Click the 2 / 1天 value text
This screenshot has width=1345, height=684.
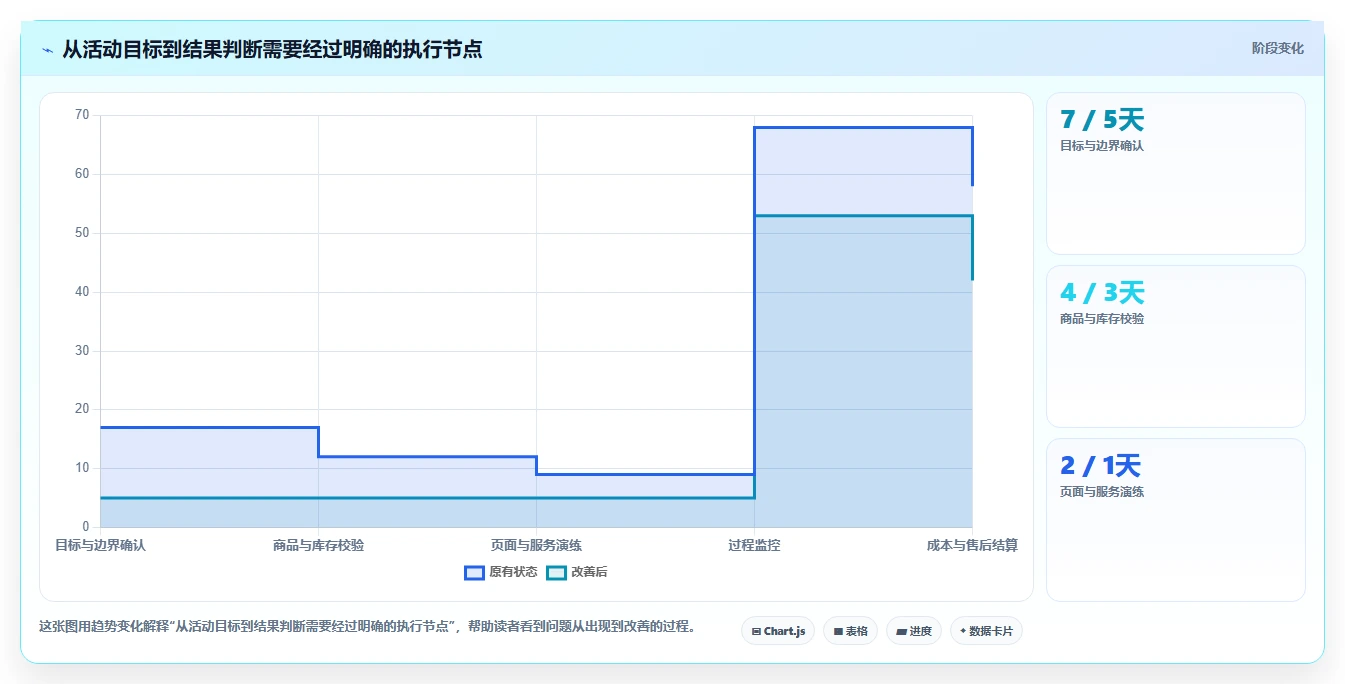point(1100,466)
